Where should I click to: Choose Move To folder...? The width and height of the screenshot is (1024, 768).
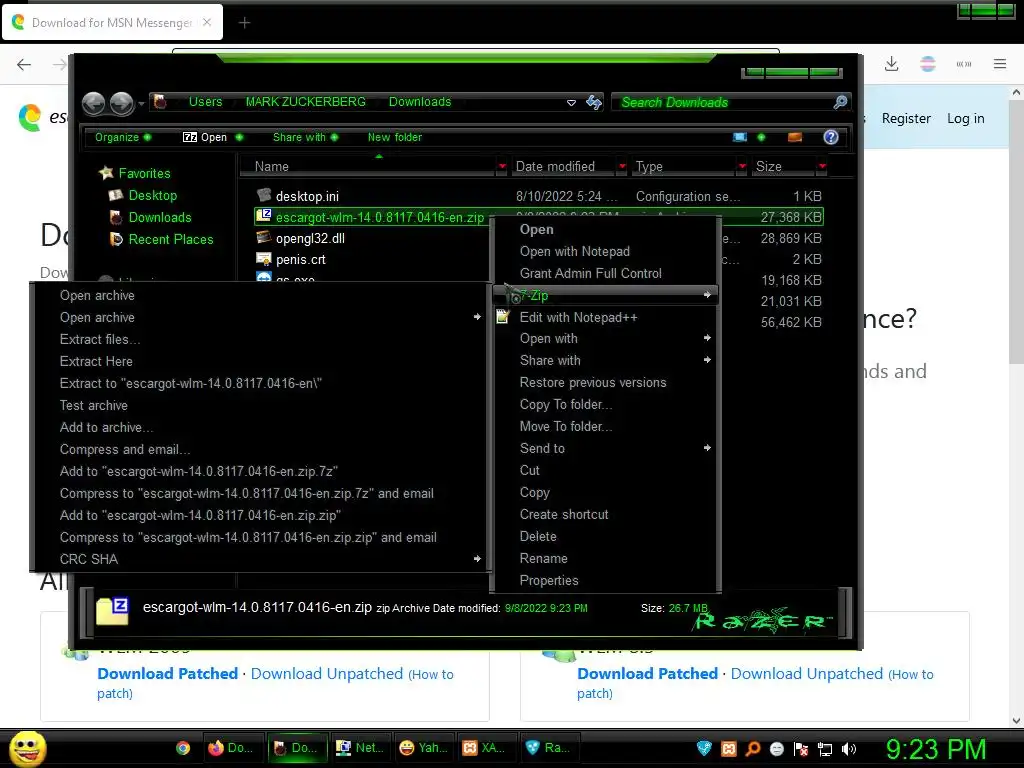point(605,426)
